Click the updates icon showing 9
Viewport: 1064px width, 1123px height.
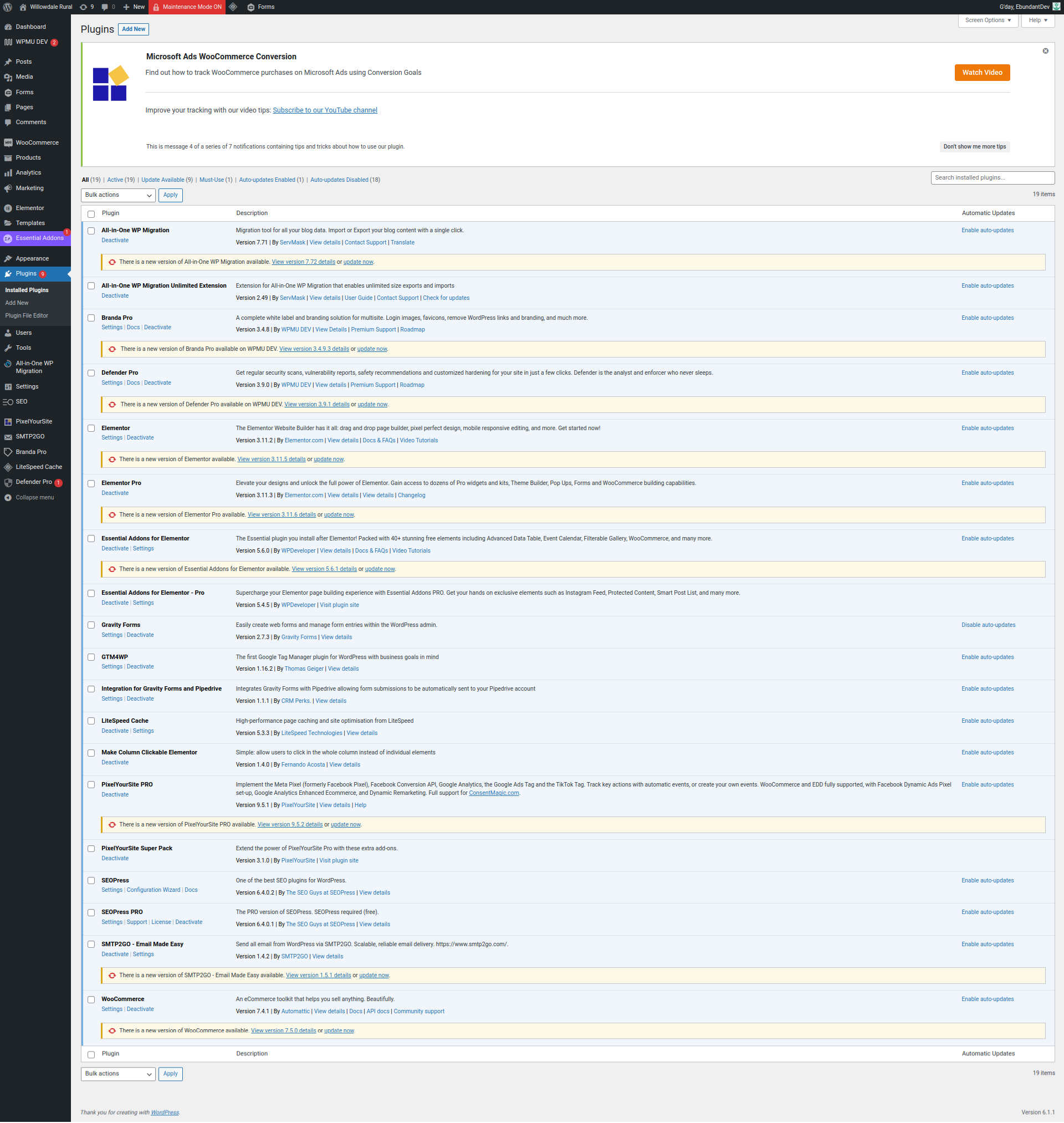84,7
